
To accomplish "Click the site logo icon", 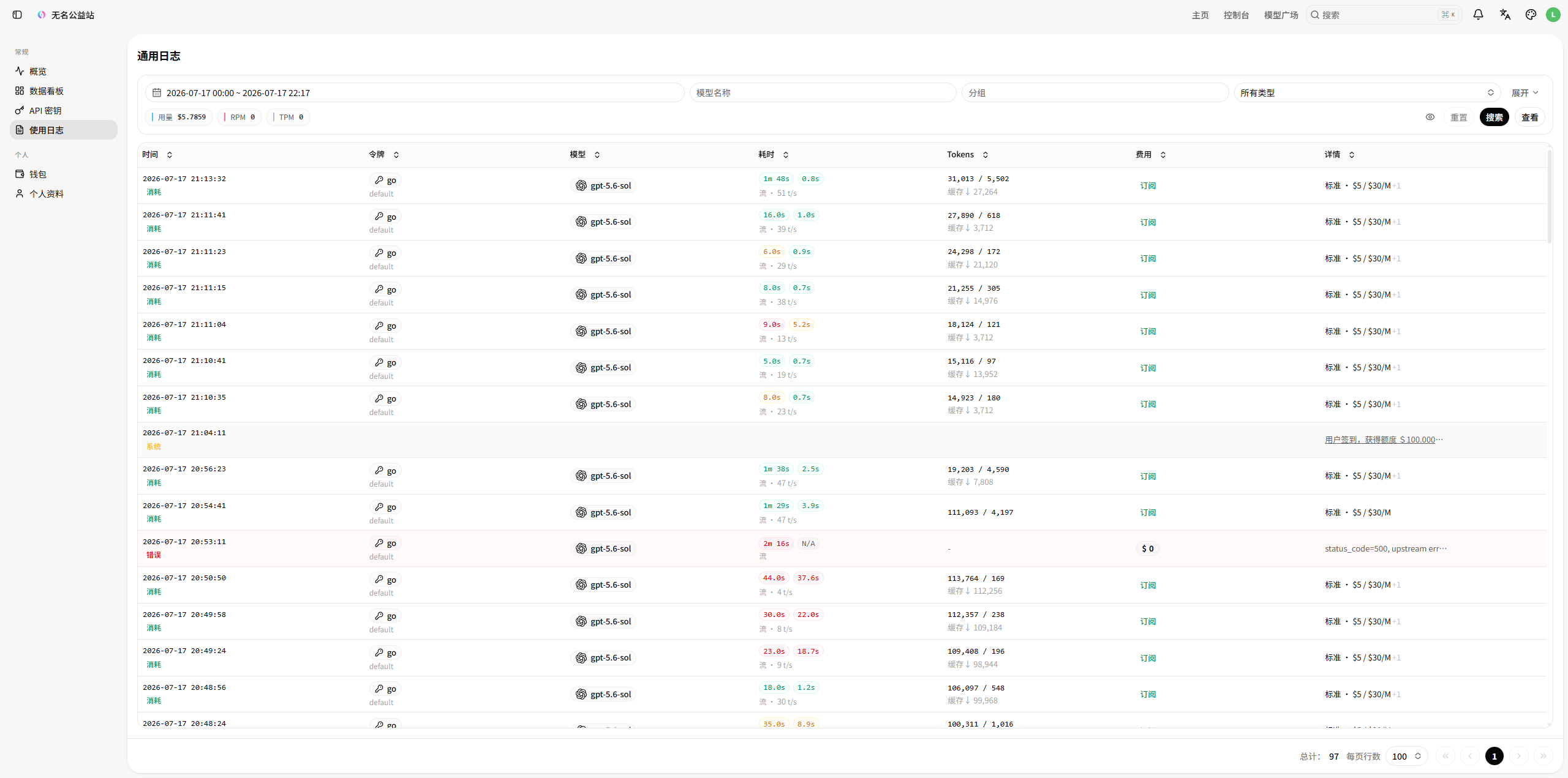I will coord(42,15).
